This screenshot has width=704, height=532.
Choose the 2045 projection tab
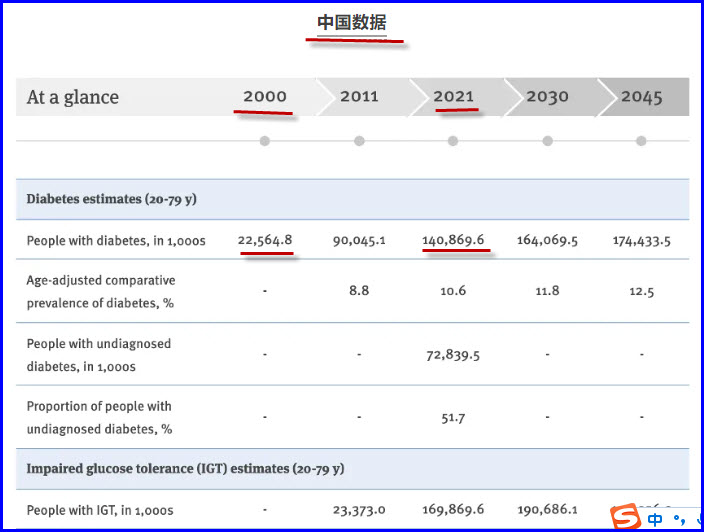(641, 97)
